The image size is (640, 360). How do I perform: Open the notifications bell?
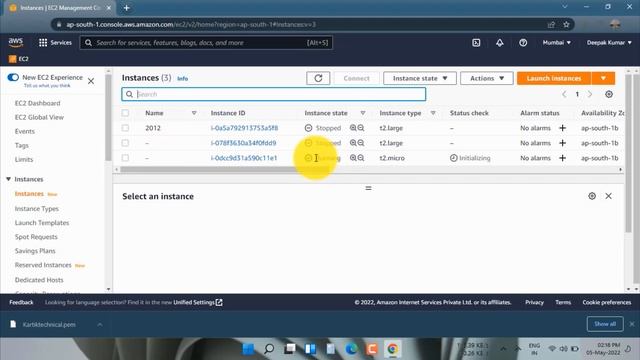point(500,42)
